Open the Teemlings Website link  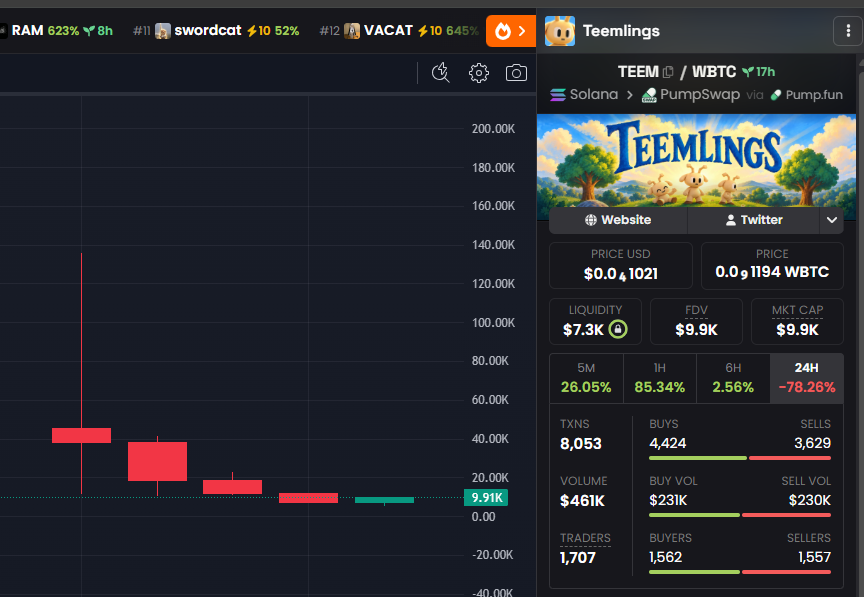click(x=618, y=220)
